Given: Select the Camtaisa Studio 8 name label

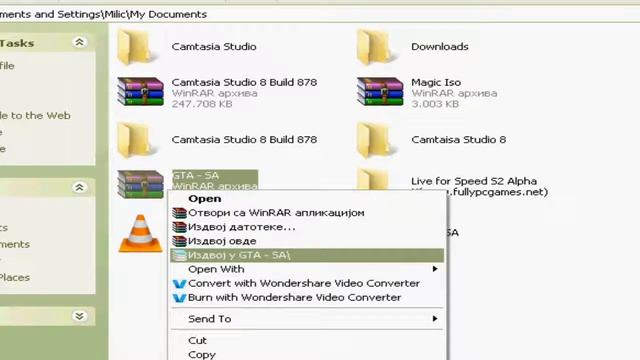Looking at the screenshot, I should click(x=458, y=140).
